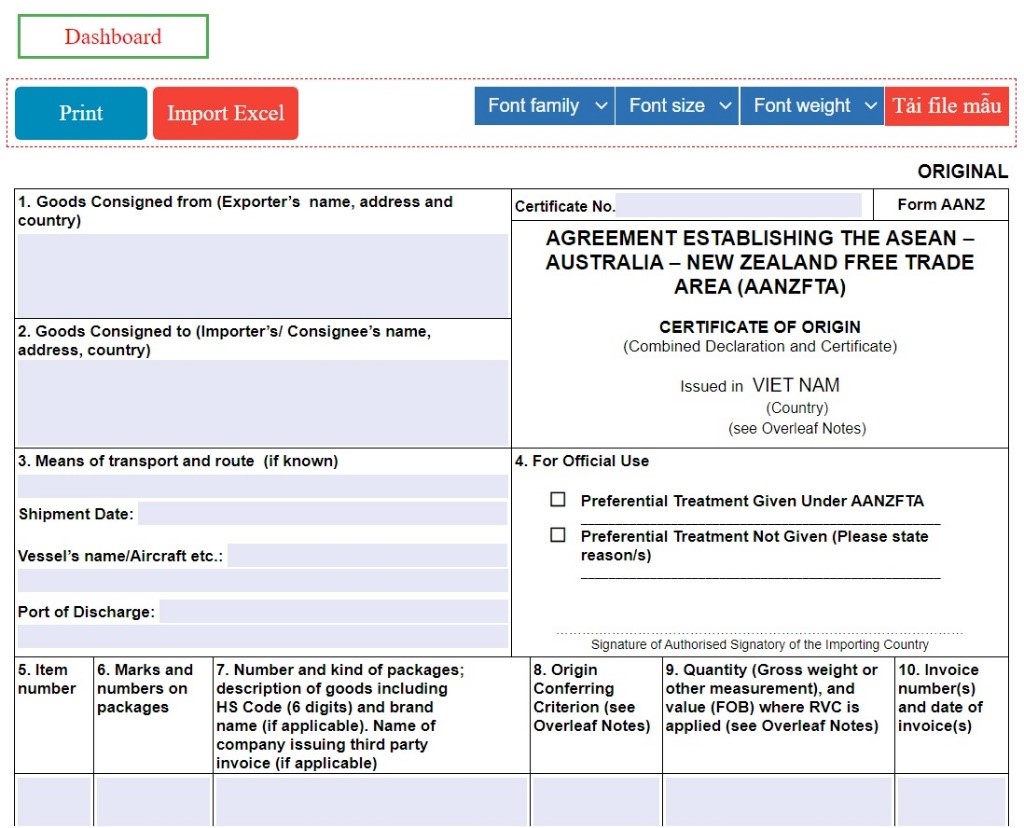Tick the Preferential Treatment Not Given checkbox
The image size is (1024, 828).
[x=558, y=536]
